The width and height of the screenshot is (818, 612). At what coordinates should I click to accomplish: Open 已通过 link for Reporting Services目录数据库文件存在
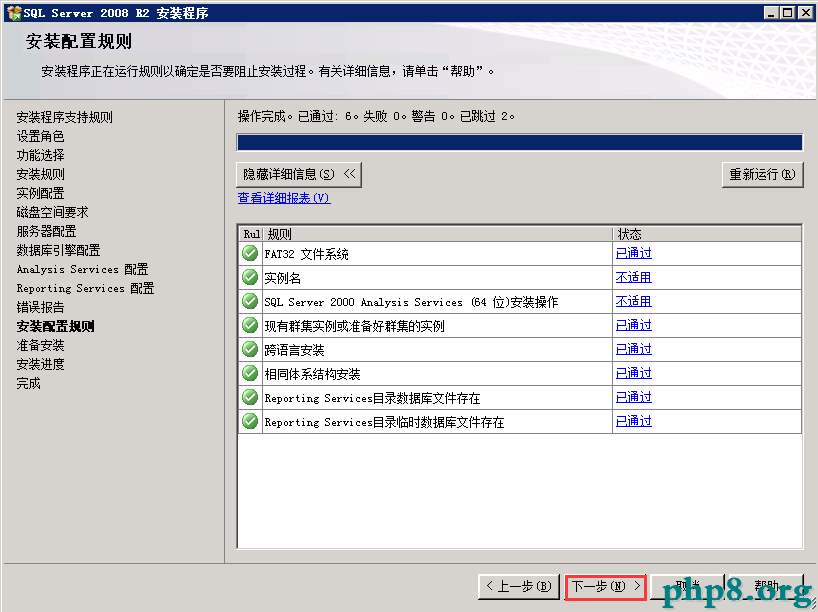click(x=634, y=397)
